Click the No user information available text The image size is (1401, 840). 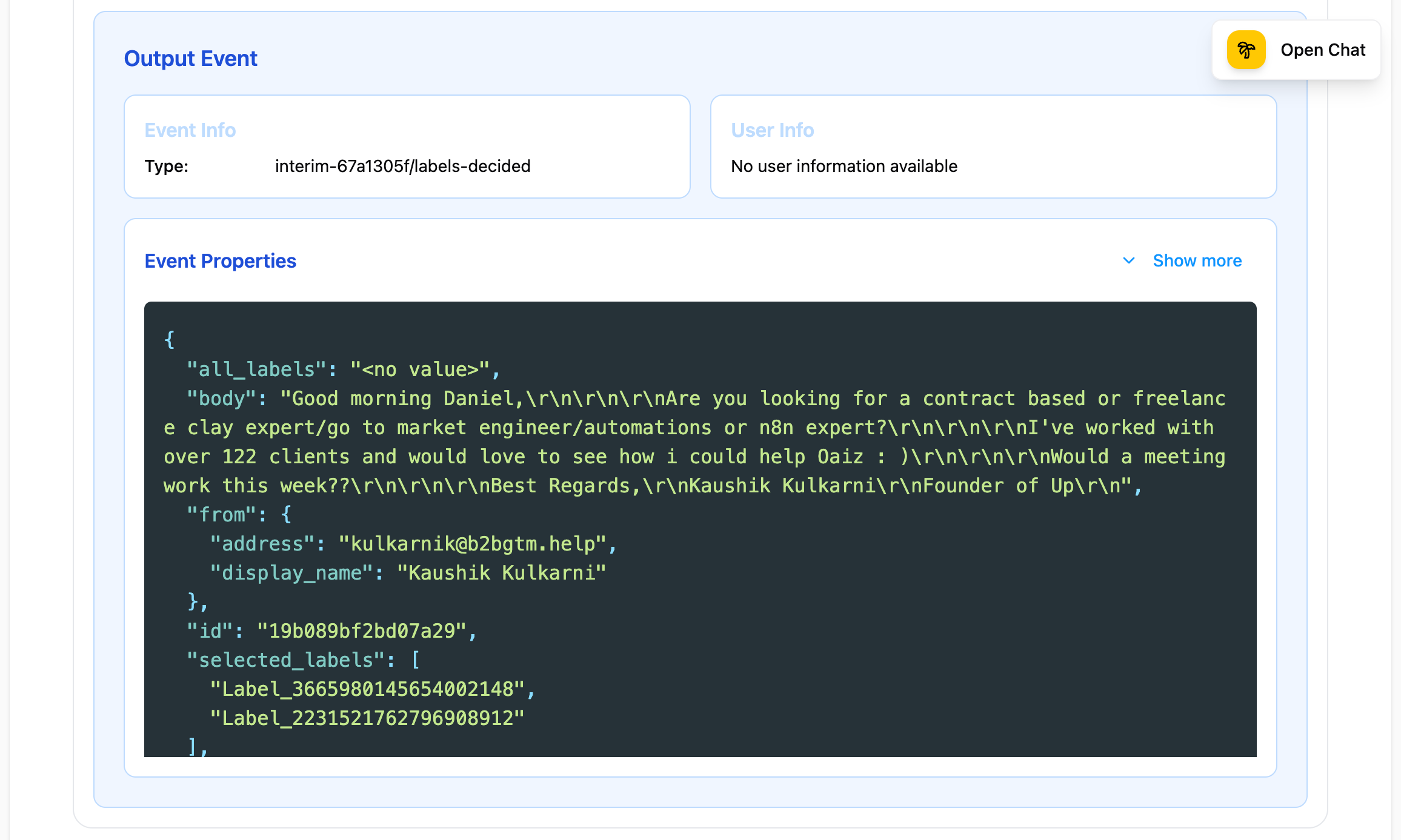844,166
